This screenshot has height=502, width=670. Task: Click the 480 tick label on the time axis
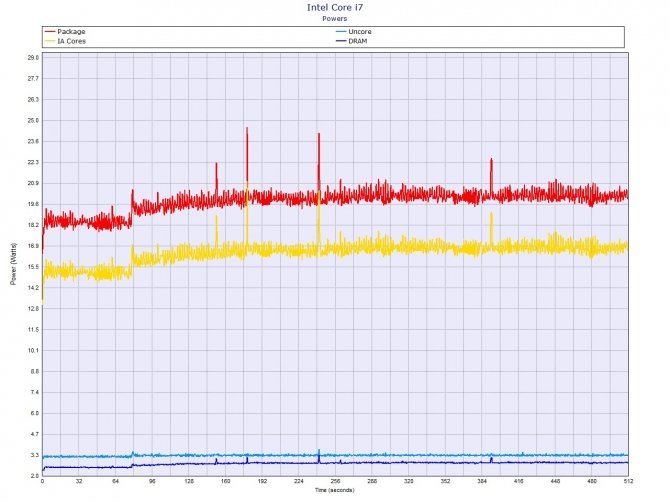coord(592,481)
